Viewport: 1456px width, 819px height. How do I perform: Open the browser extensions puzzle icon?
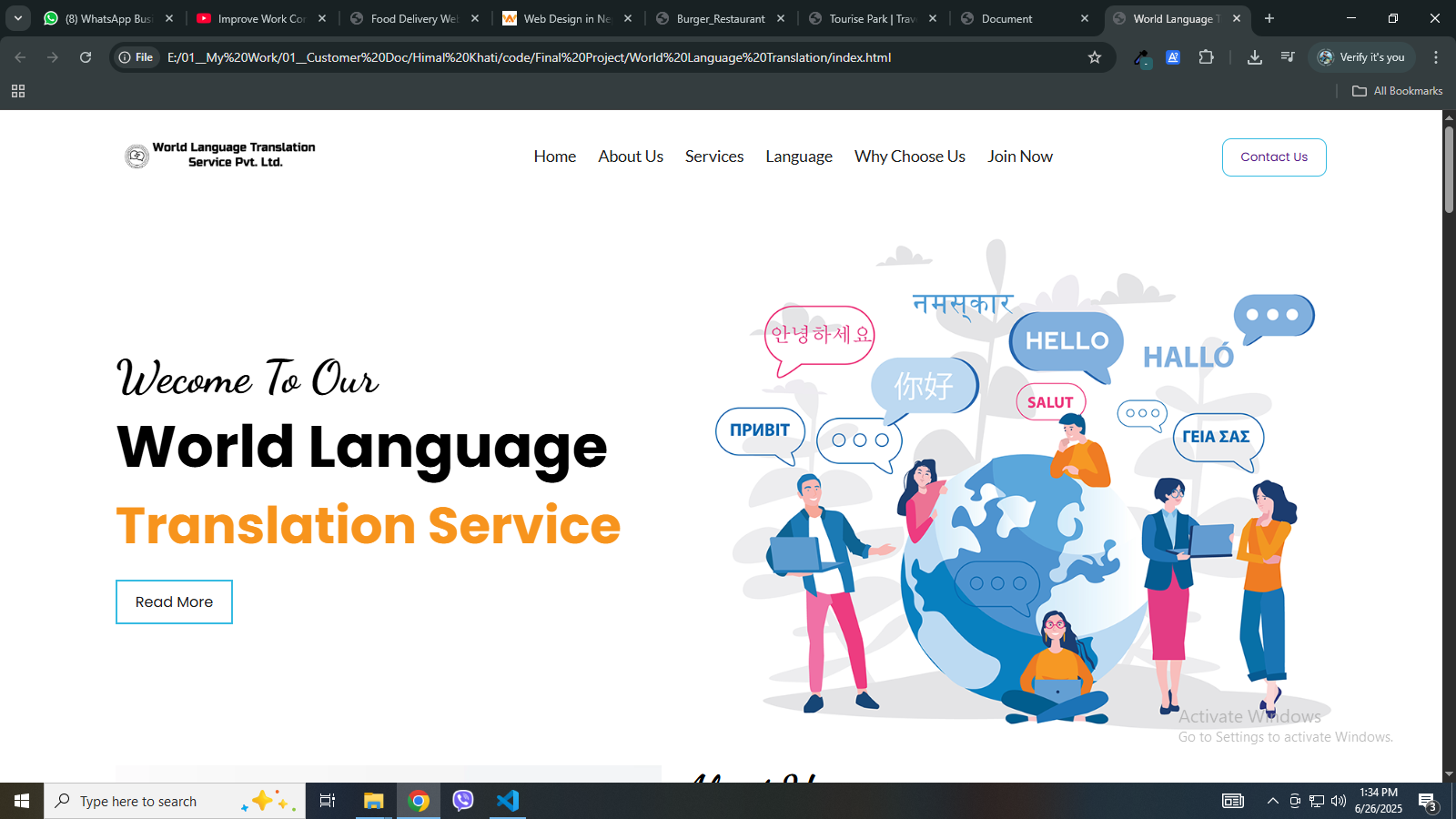1206,57
